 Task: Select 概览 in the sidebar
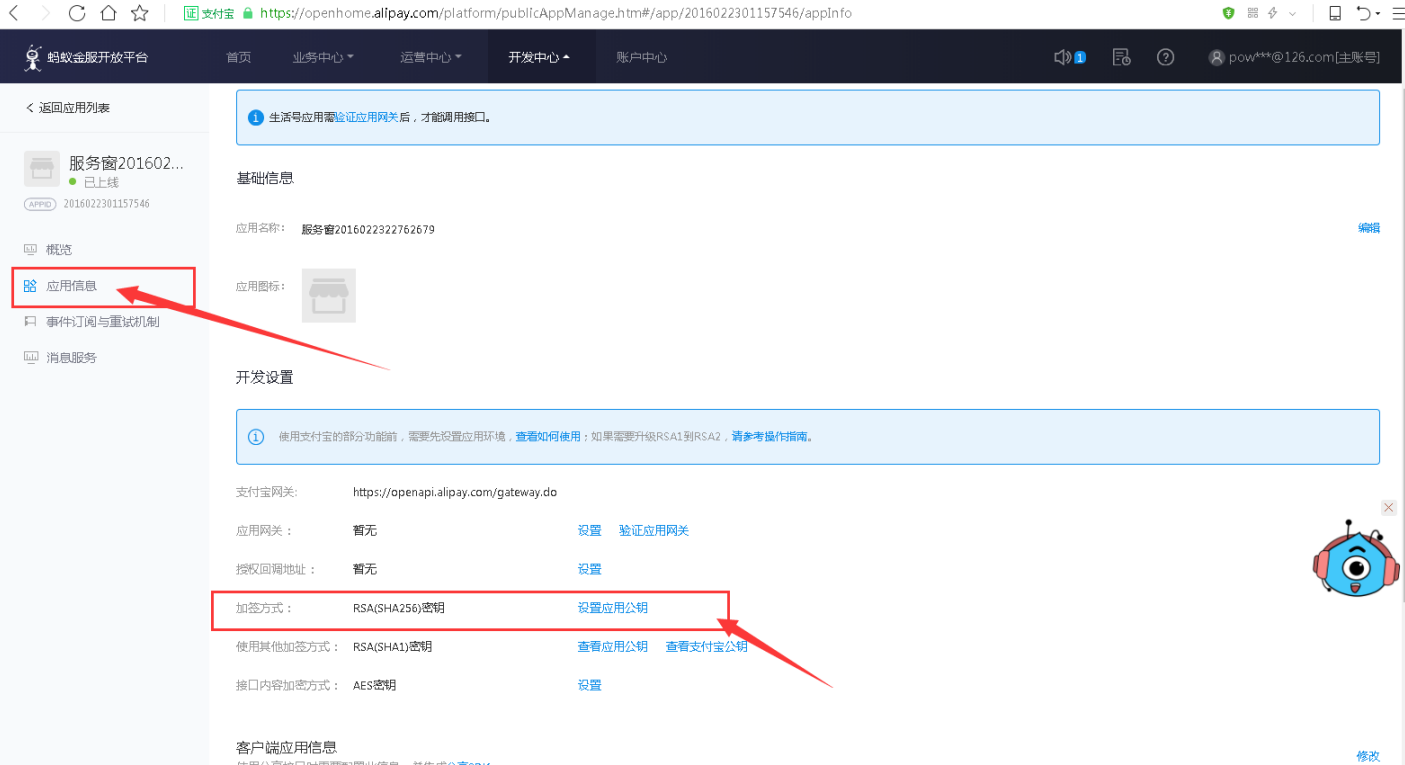click(x=59, y=249)
